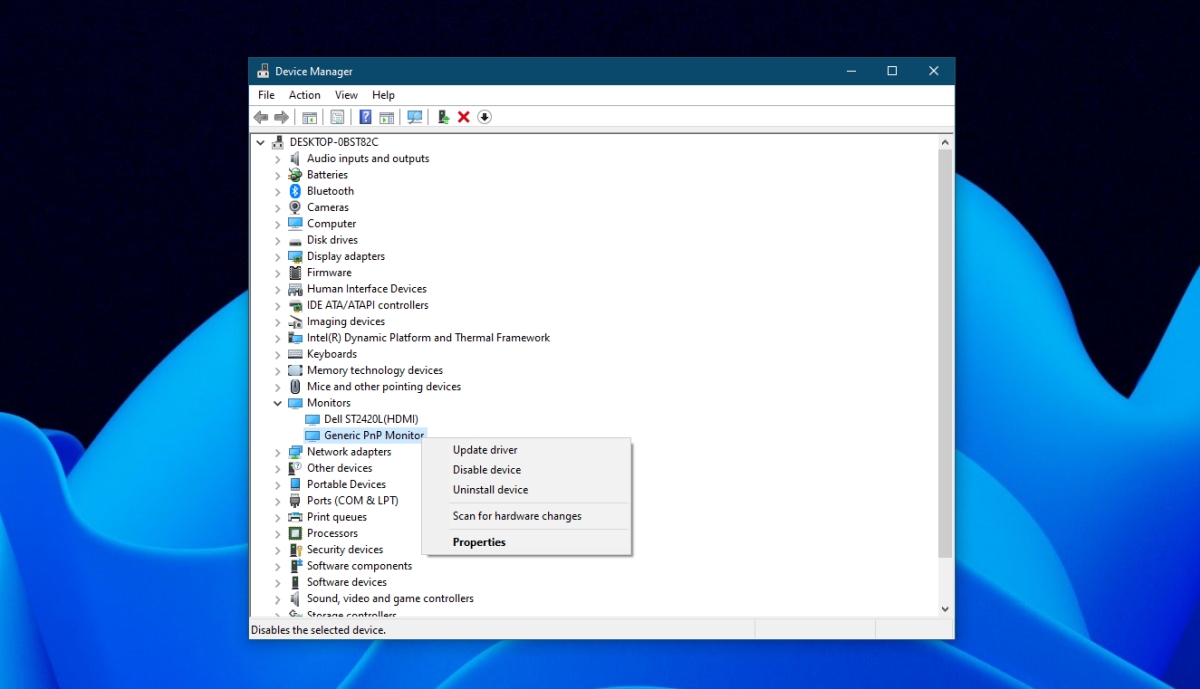This screenshot has height=689, width=1200.
Task: Click the red X uninstall device icon
Action: click(x=464, y=117)
